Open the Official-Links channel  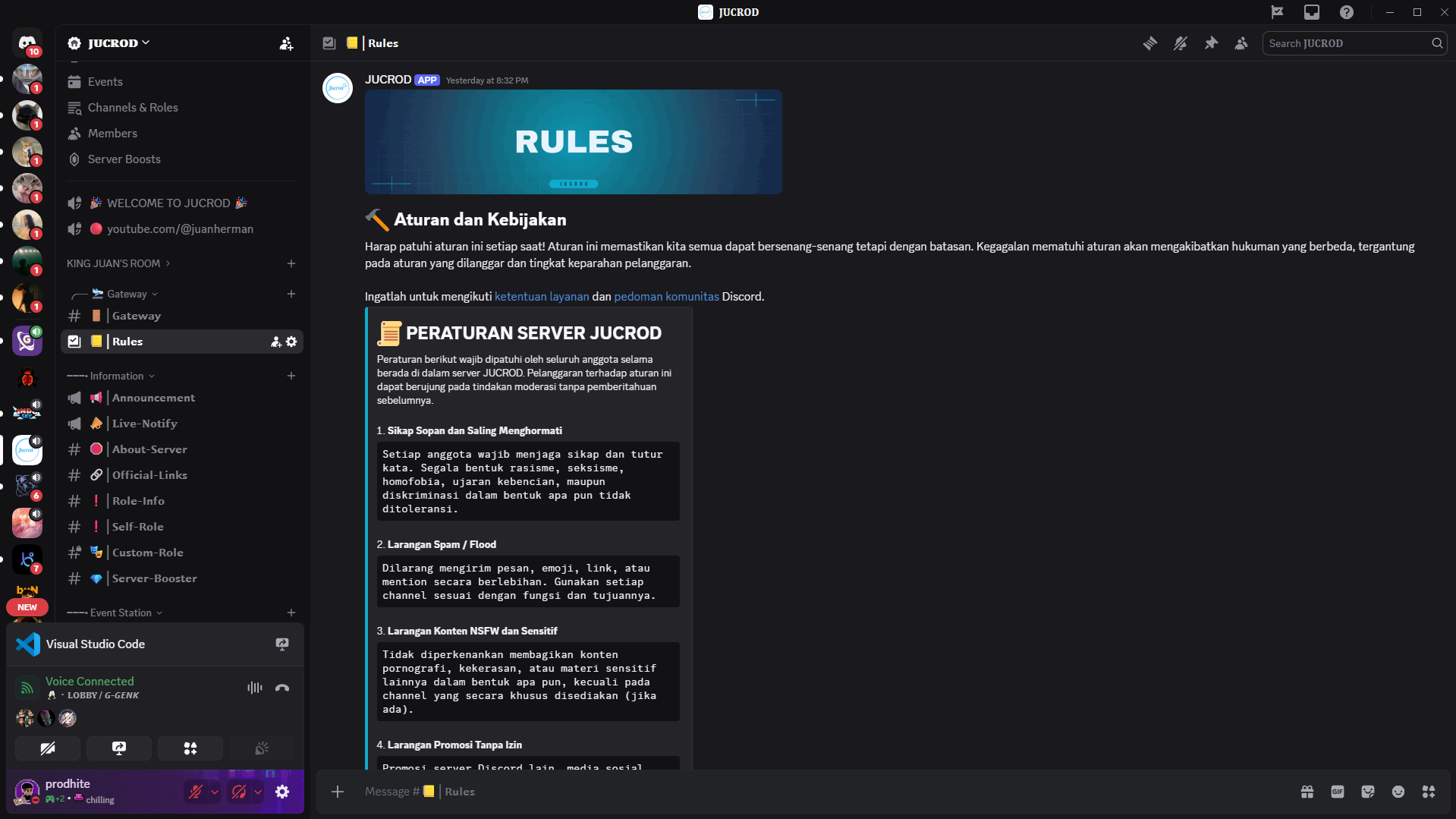[x=182, y=475]
